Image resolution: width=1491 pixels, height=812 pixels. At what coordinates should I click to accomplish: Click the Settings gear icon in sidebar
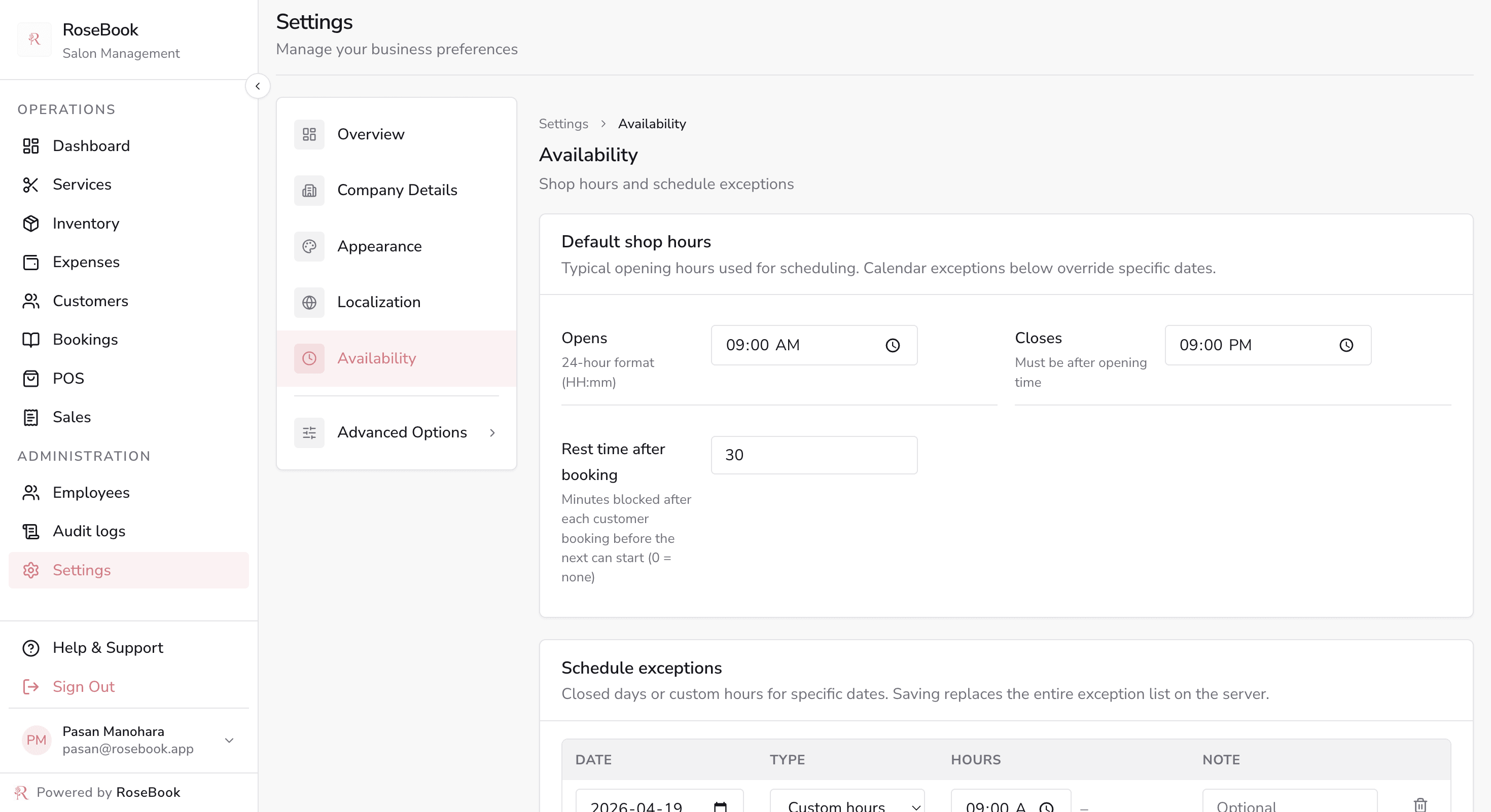[x=30, y=570]
